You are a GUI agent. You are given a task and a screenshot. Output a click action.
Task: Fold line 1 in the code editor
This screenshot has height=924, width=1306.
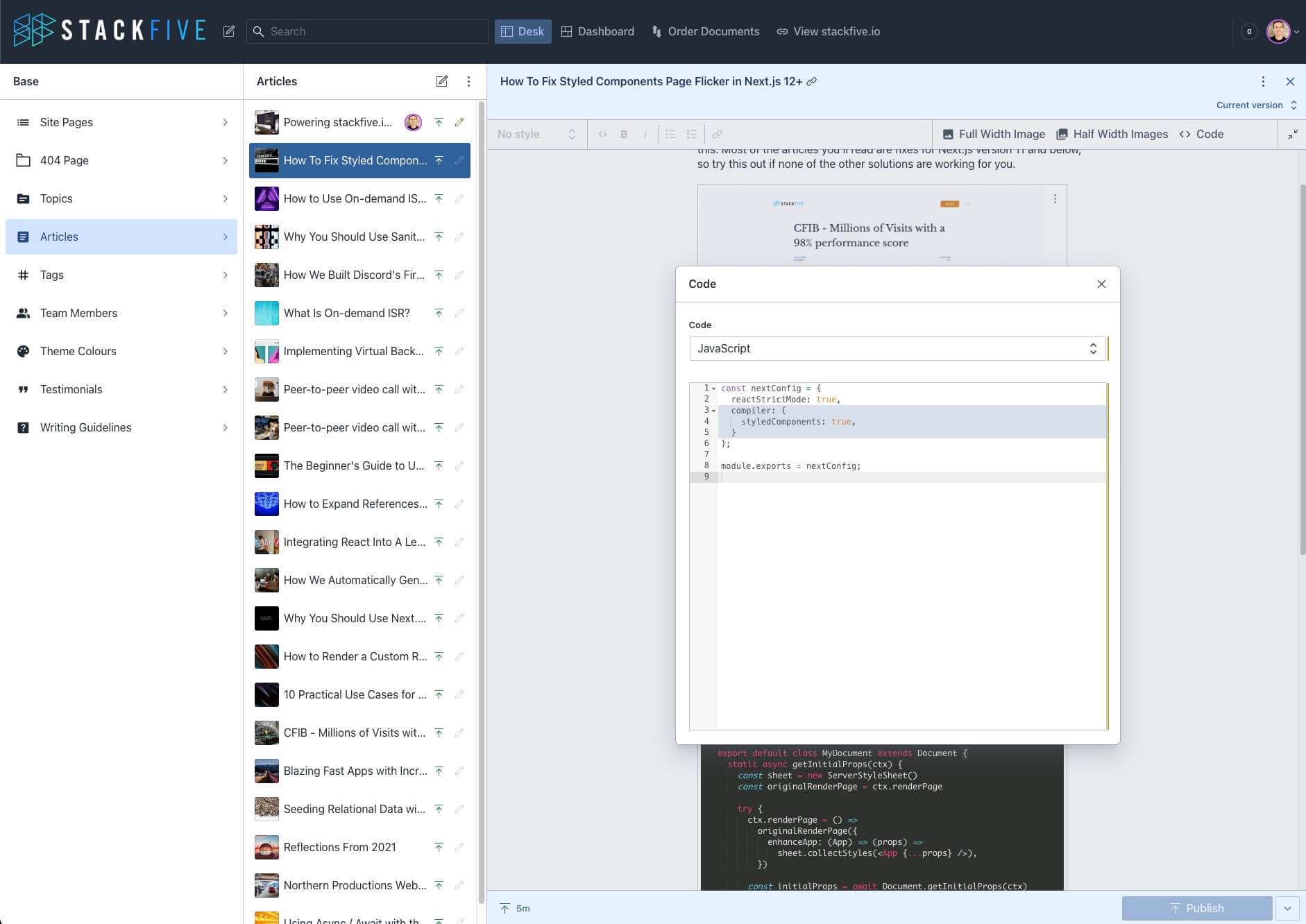click(x=714, y=388)
